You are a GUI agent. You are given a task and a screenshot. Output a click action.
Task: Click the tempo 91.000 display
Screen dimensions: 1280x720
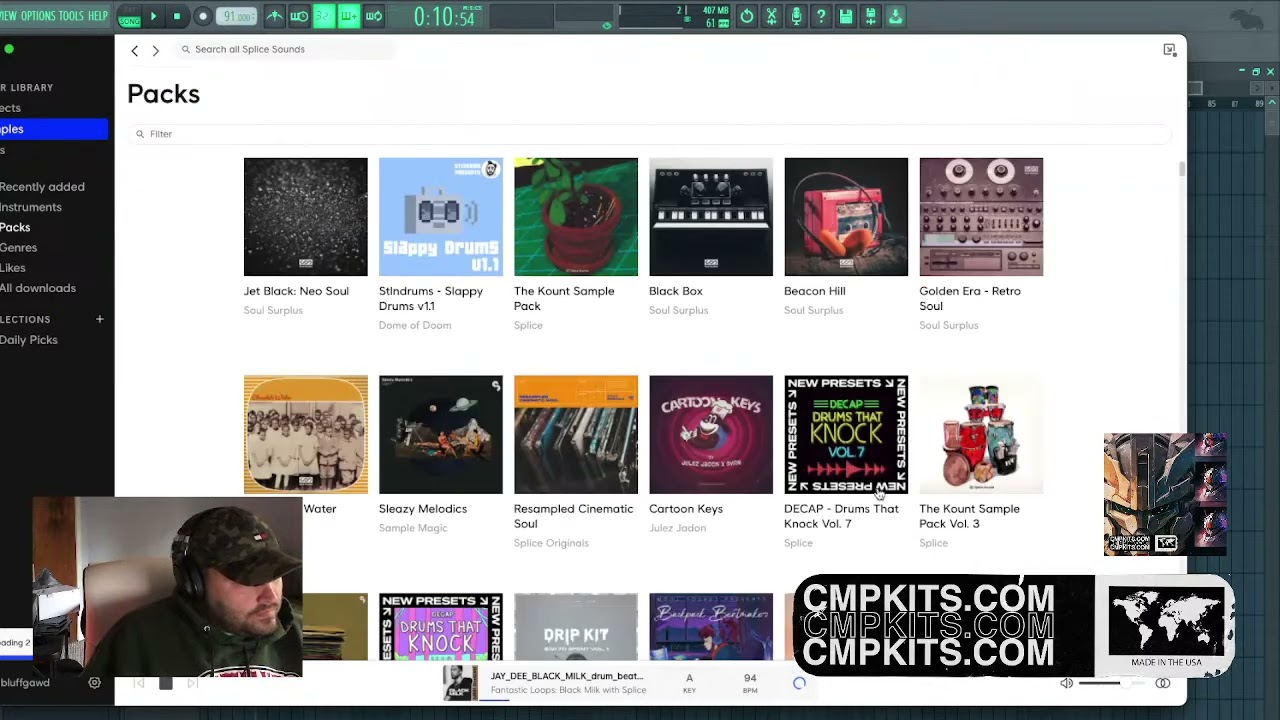click(x=237, y=17)
